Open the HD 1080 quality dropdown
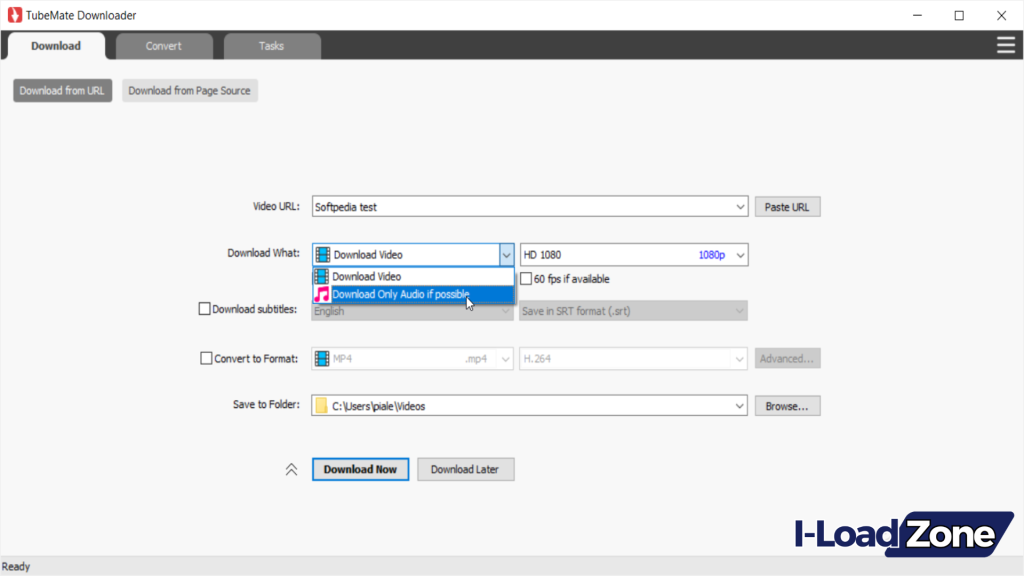Screen dimensions: 1024x576 coord(739,254)
